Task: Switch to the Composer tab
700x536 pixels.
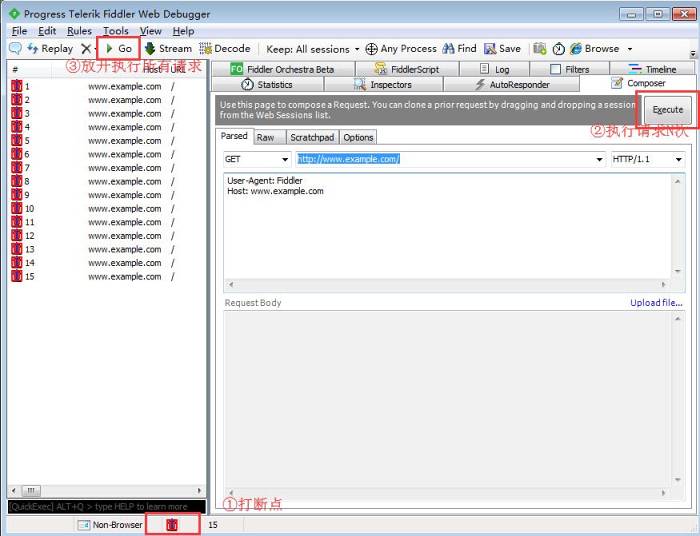Action: (x=638, y=83)
